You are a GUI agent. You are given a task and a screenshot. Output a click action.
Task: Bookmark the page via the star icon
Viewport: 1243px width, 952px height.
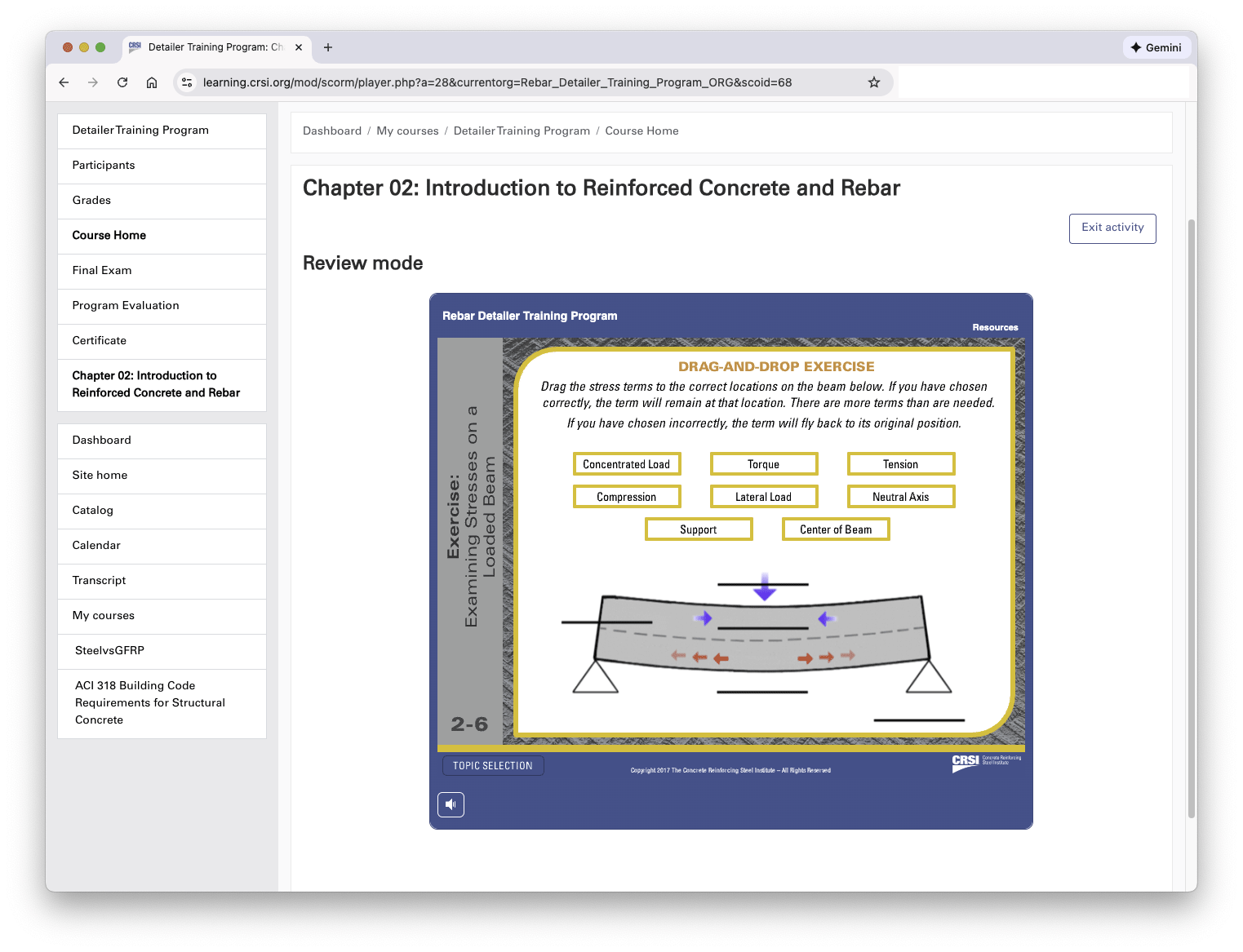[x=874, y=82]
